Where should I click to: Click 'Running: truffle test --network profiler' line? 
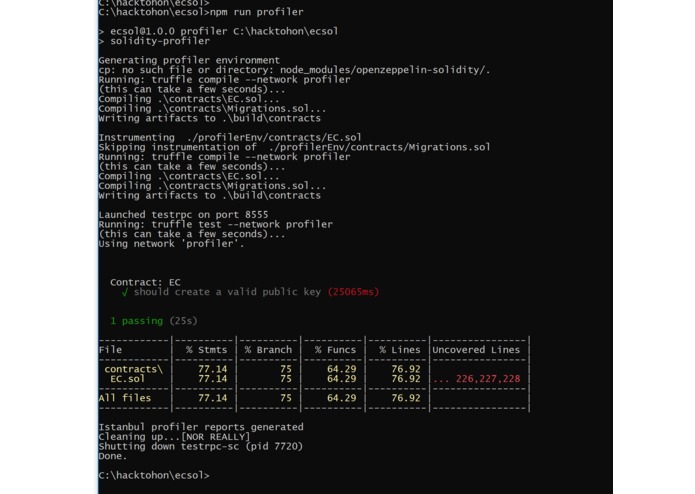[x=215, y=225]
